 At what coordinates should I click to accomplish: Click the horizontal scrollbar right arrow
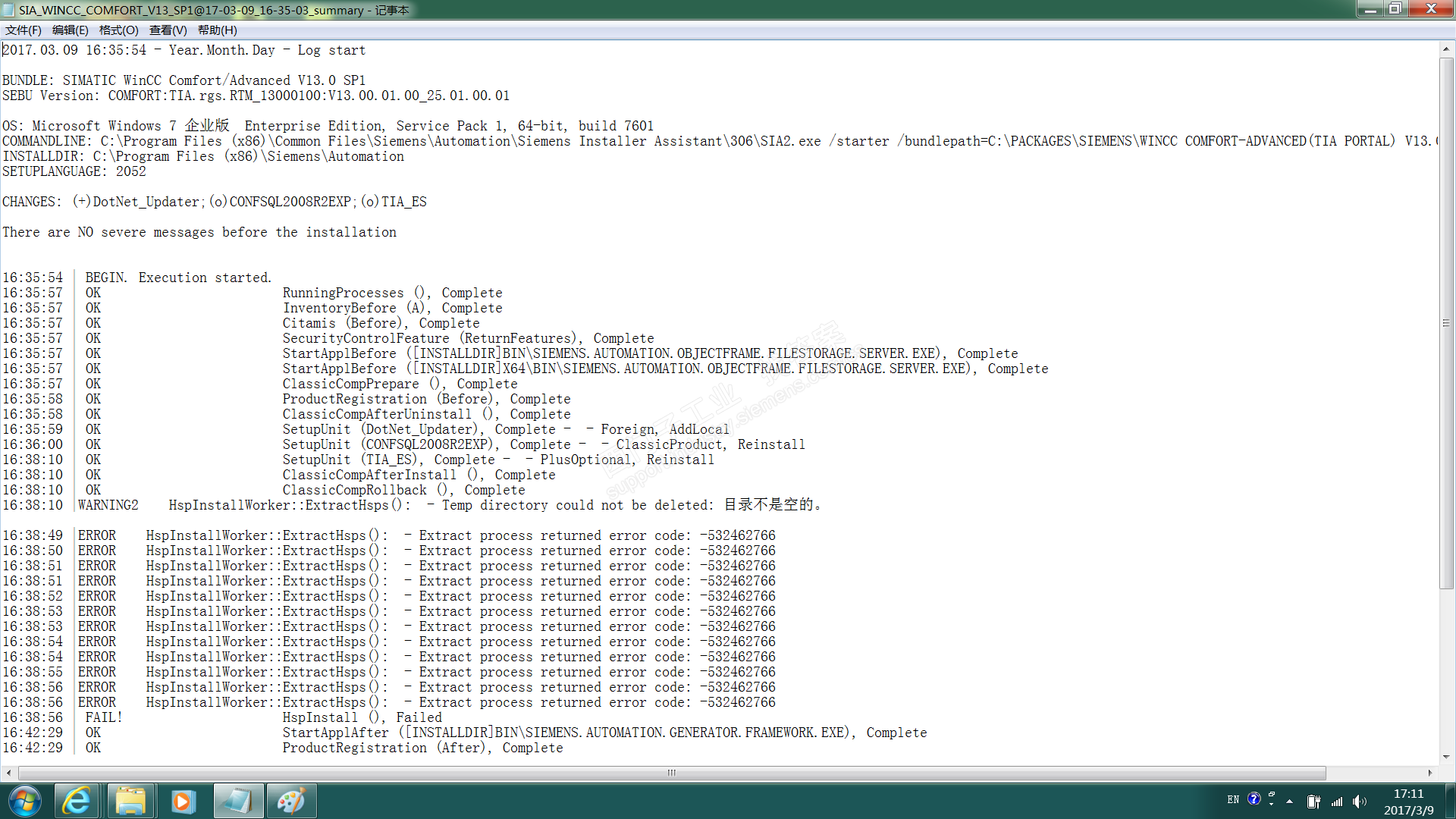1430,773
